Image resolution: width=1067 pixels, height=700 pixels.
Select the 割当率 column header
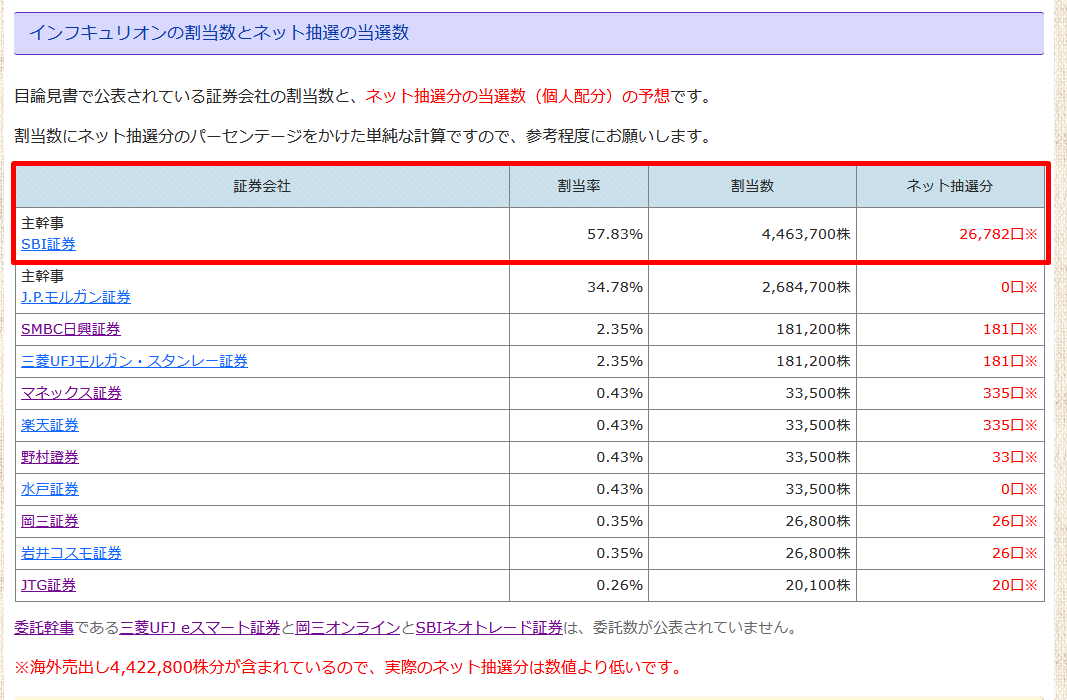578,185
